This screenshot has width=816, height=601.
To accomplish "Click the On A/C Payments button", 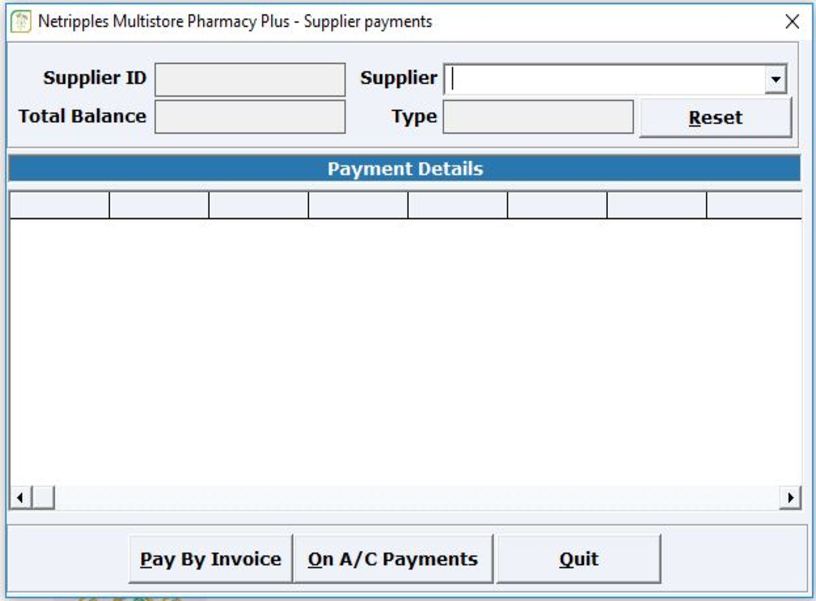I will point(393,559).
